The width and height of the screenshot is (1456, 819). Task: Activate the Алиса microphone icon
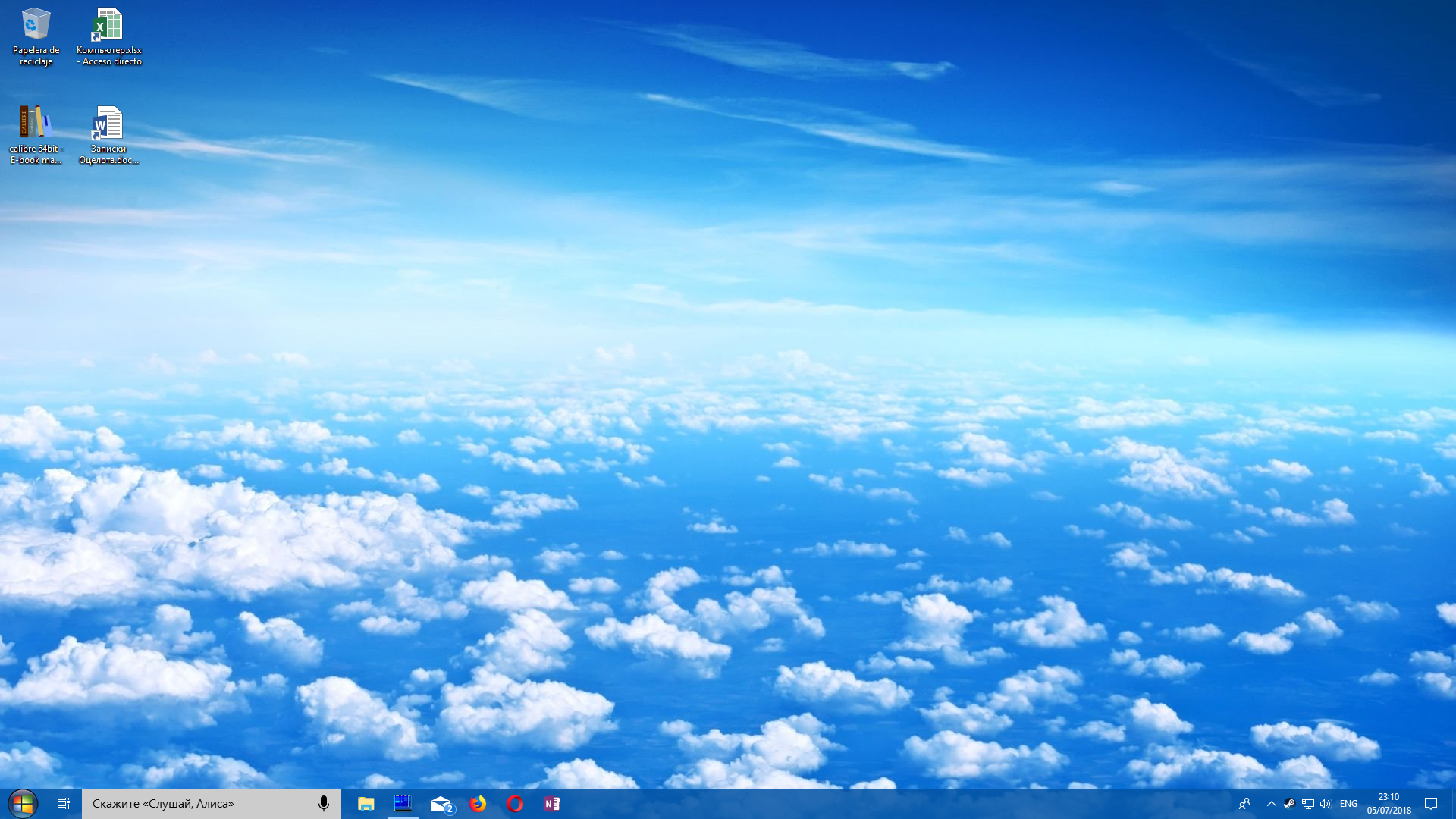pyautogui.click(x=324, y=804)
